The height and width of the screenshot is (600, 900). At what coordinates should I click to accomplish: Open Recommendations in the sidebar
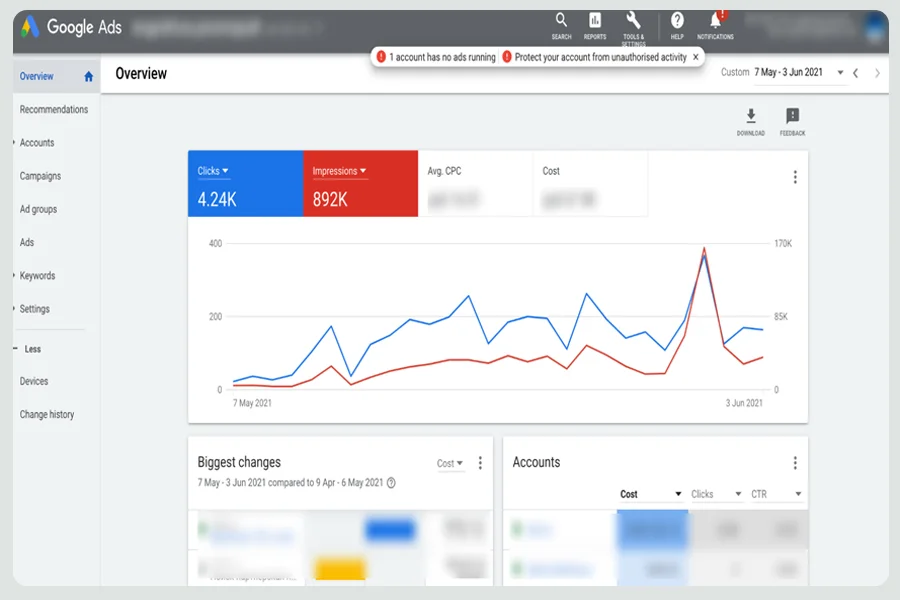(54, 109)
